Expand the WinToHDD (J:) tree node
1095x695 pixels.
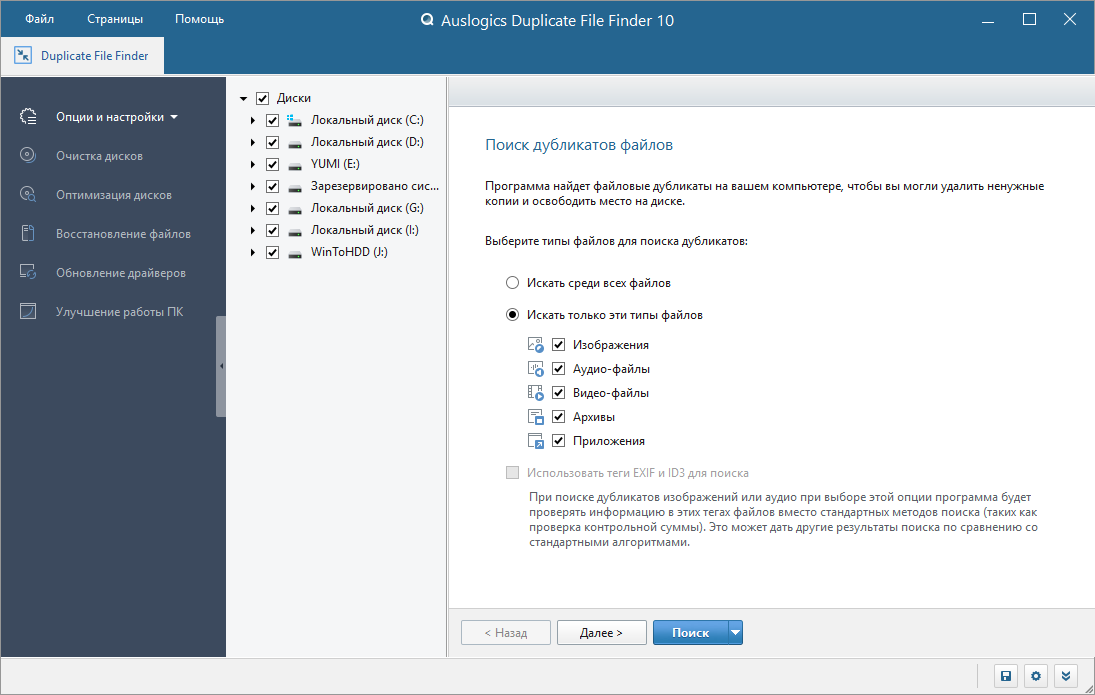[x=253, y=252]
